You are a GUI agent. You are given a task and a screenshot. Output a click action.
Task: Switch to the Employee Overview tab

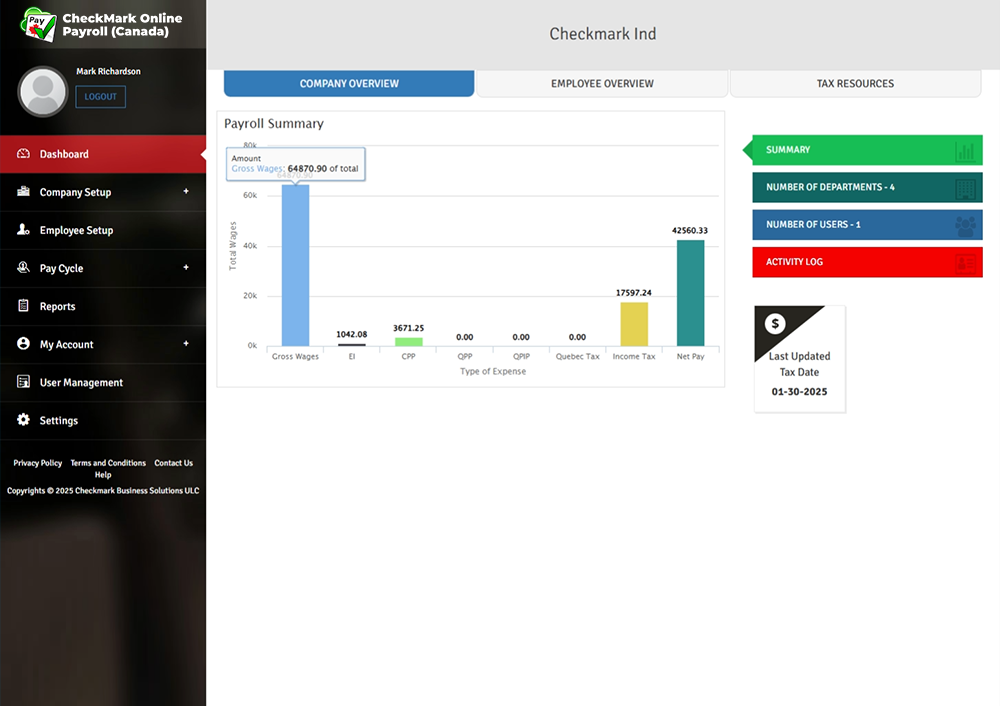[602, 84]
